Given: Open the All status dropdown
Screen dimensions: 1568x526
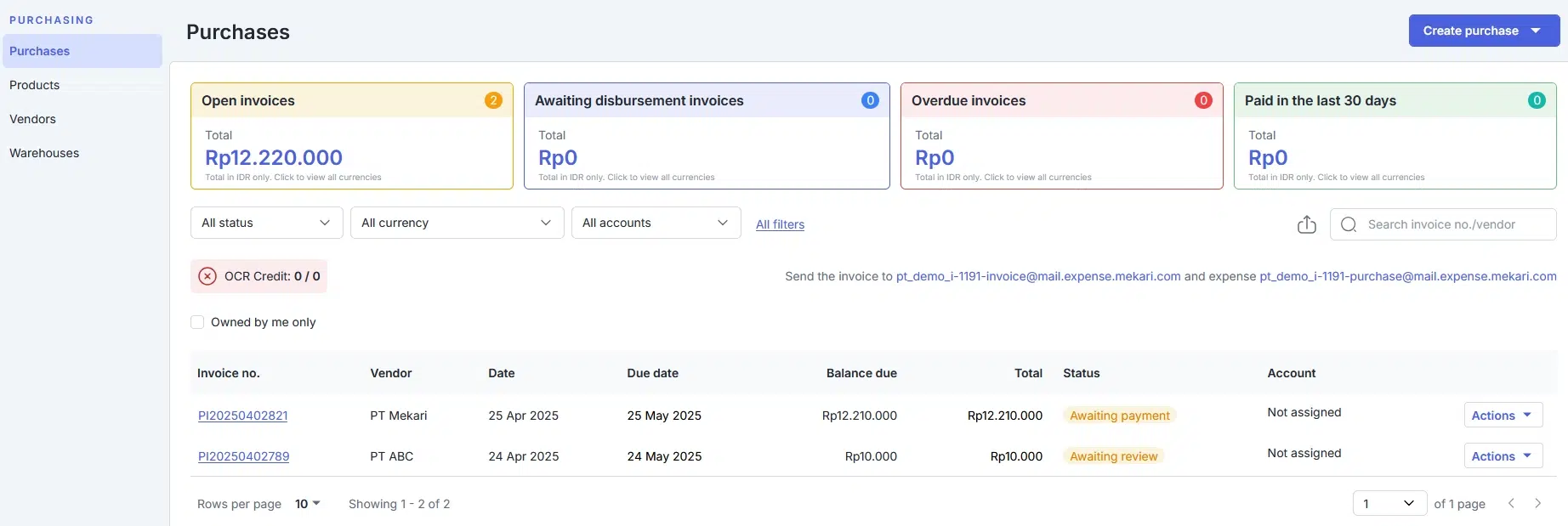Looking at the screenshot, I should [x=267, y=223].
